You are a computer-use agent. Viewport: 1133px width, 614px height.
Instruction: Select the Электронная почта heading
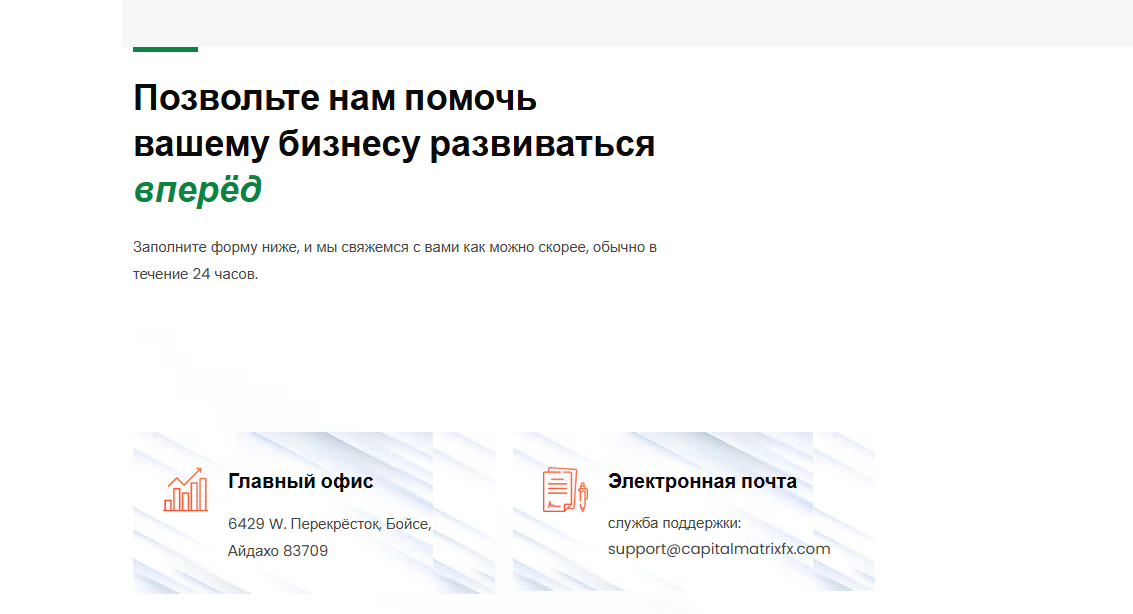pos(702,481)
